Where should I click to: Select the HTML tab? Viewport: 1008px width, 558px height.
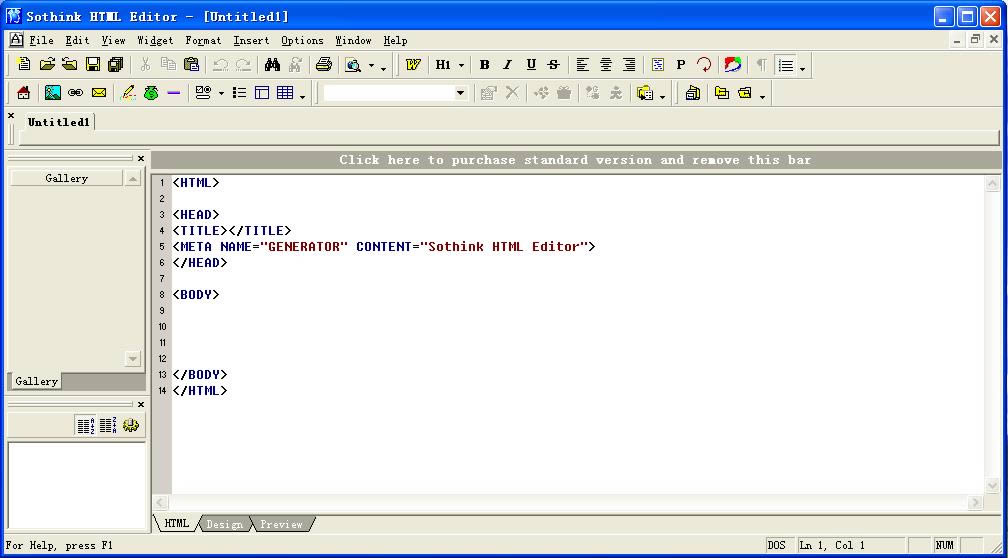(177, 523)
